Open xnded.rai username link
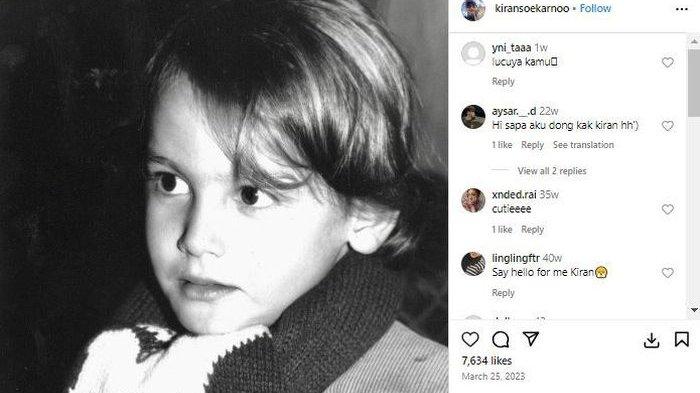 click(514, 195)
